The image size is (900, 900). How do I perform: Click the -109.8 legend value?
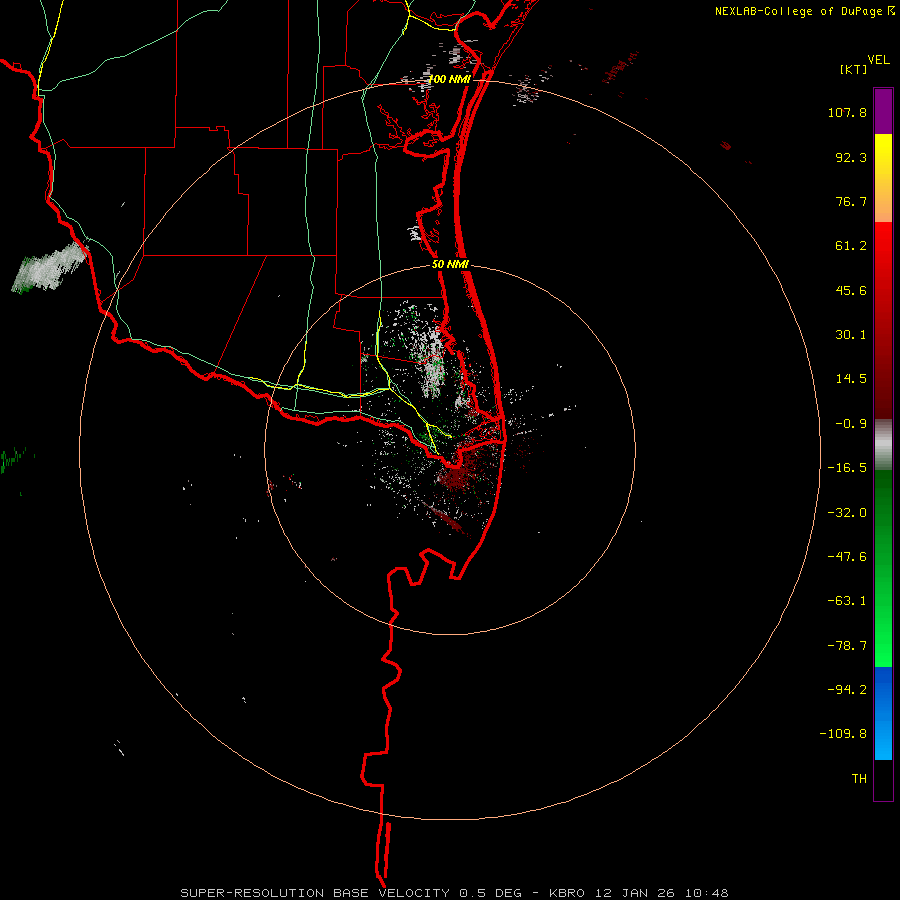pyautogui.click(x=843, y=734)
